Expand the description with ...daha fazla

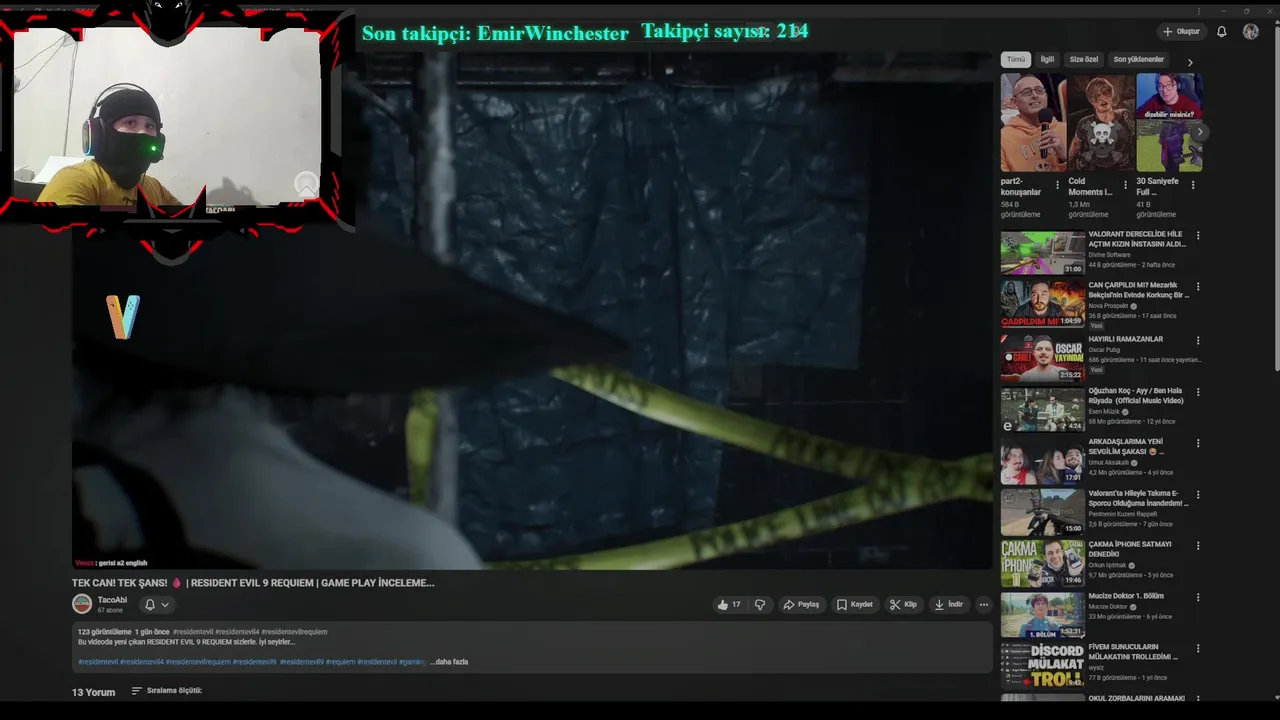pos(449,662)
